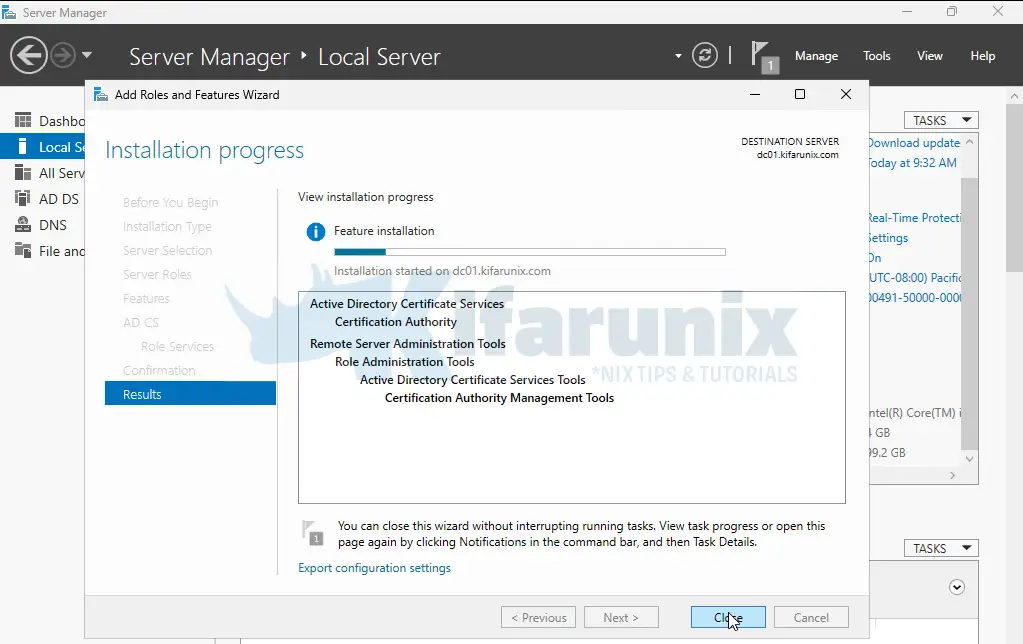Minimize the Add Roles and Features Wizard

[x=755, y=95]
